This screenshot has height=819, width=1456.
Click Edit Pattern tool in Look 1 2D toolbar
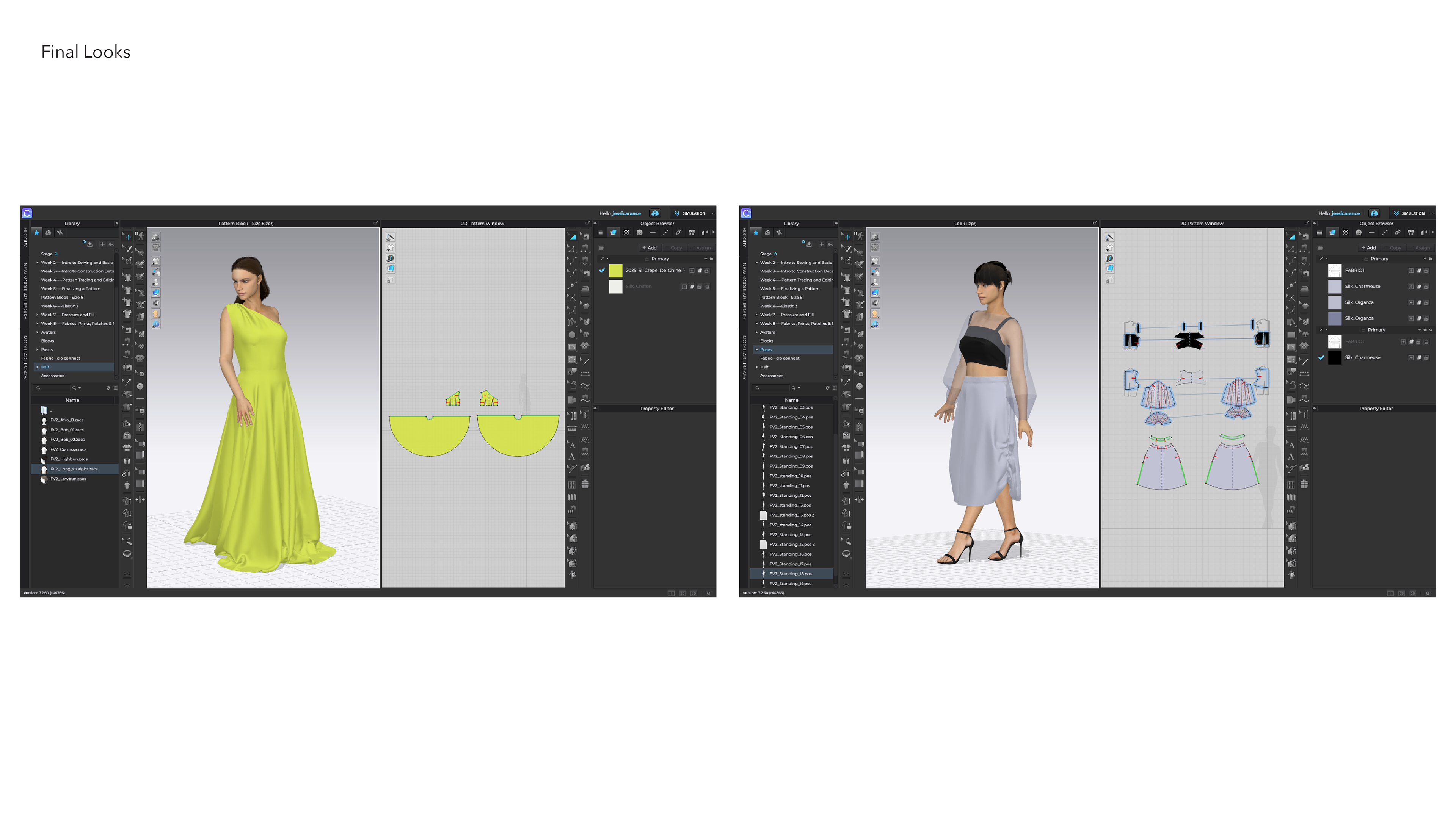(1291, 249)
